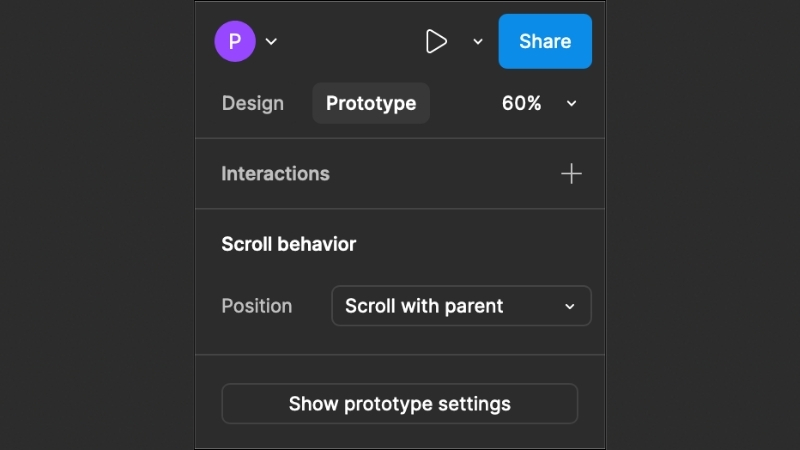Open the zoom options chevron next to 60%
This screenshot has width=800, height=450.
572,103
